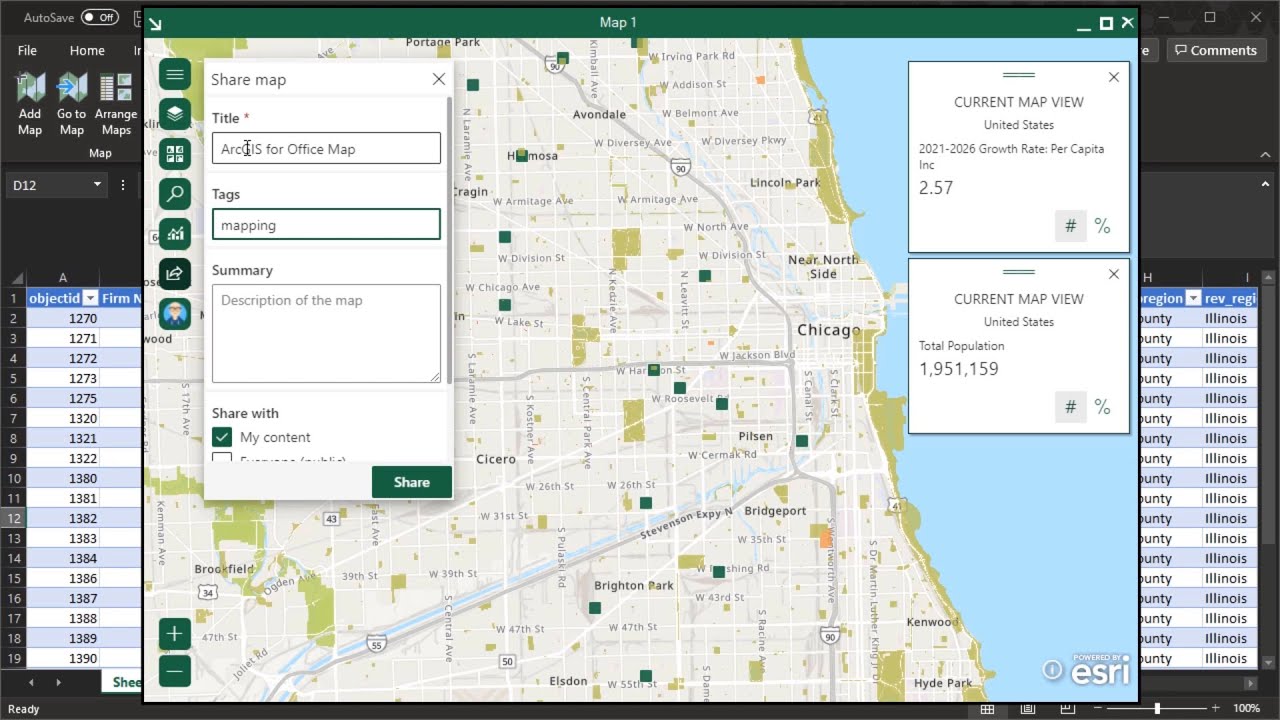Image resolution: width=1280 pixels, height=720 pixels.
Task: Select column A header
Action: point(62,277)
